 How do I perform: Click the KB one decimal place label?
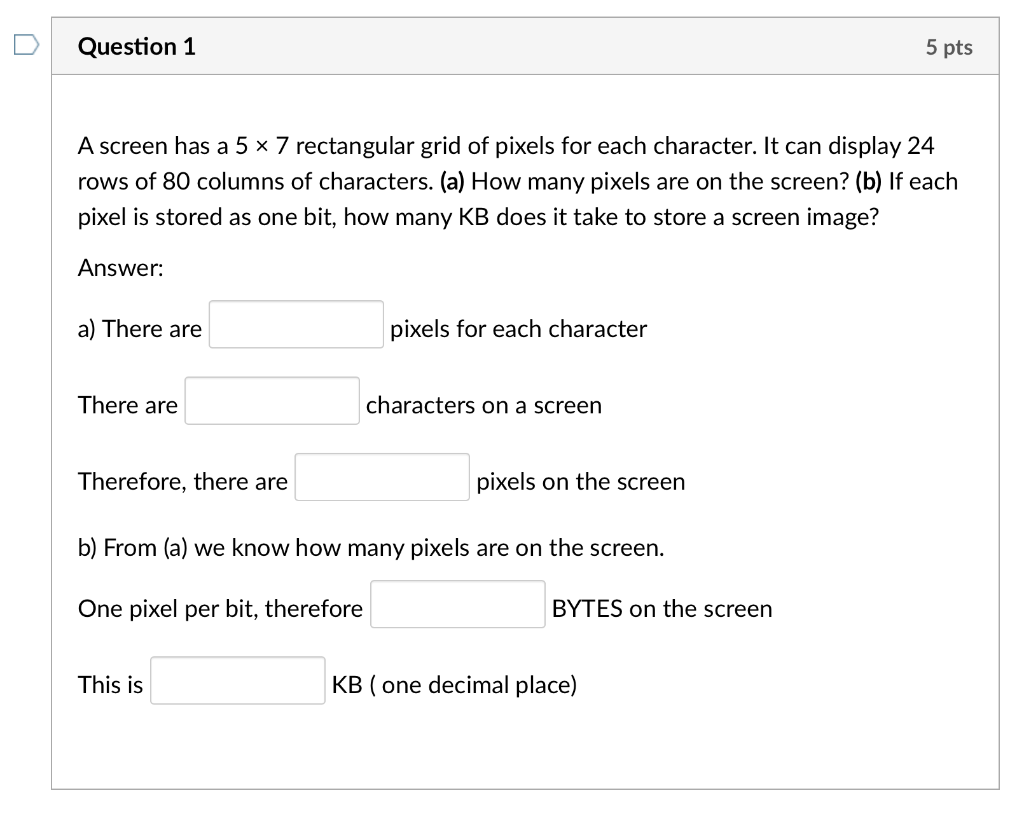[x=453, y=685]
